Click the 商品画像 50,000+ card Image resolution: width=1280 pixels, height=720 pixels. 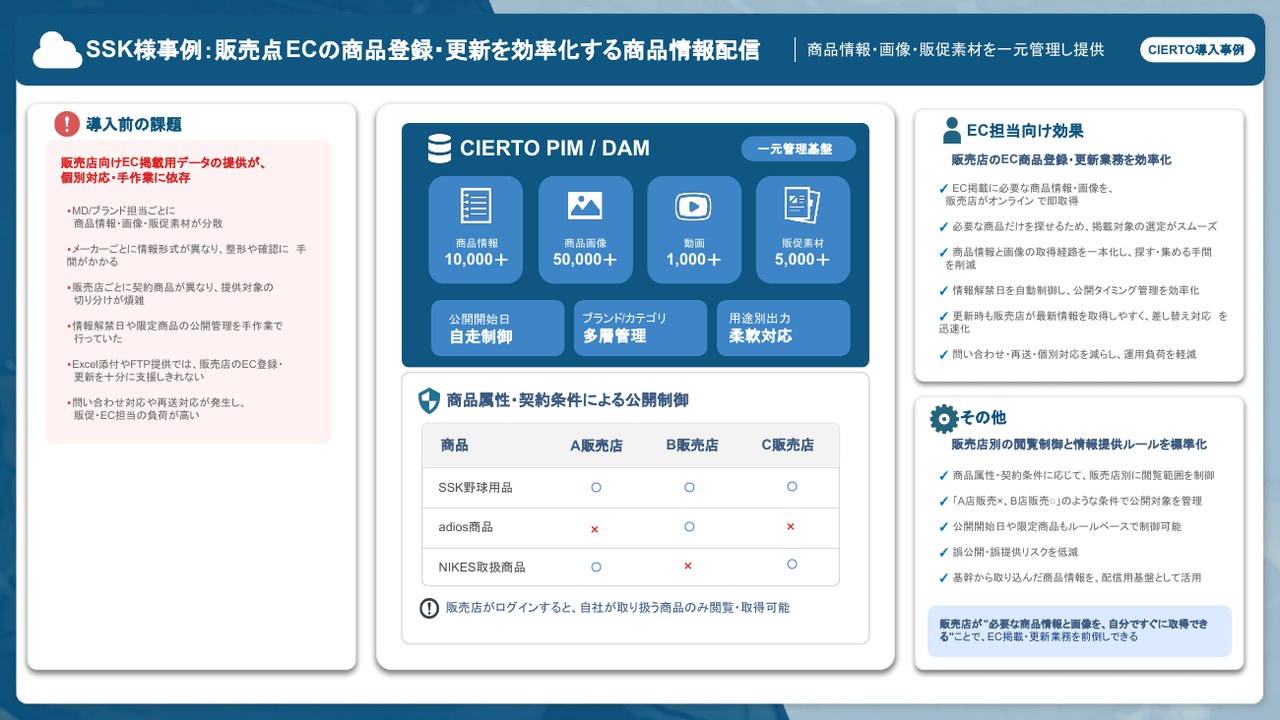tap(585, 230)
